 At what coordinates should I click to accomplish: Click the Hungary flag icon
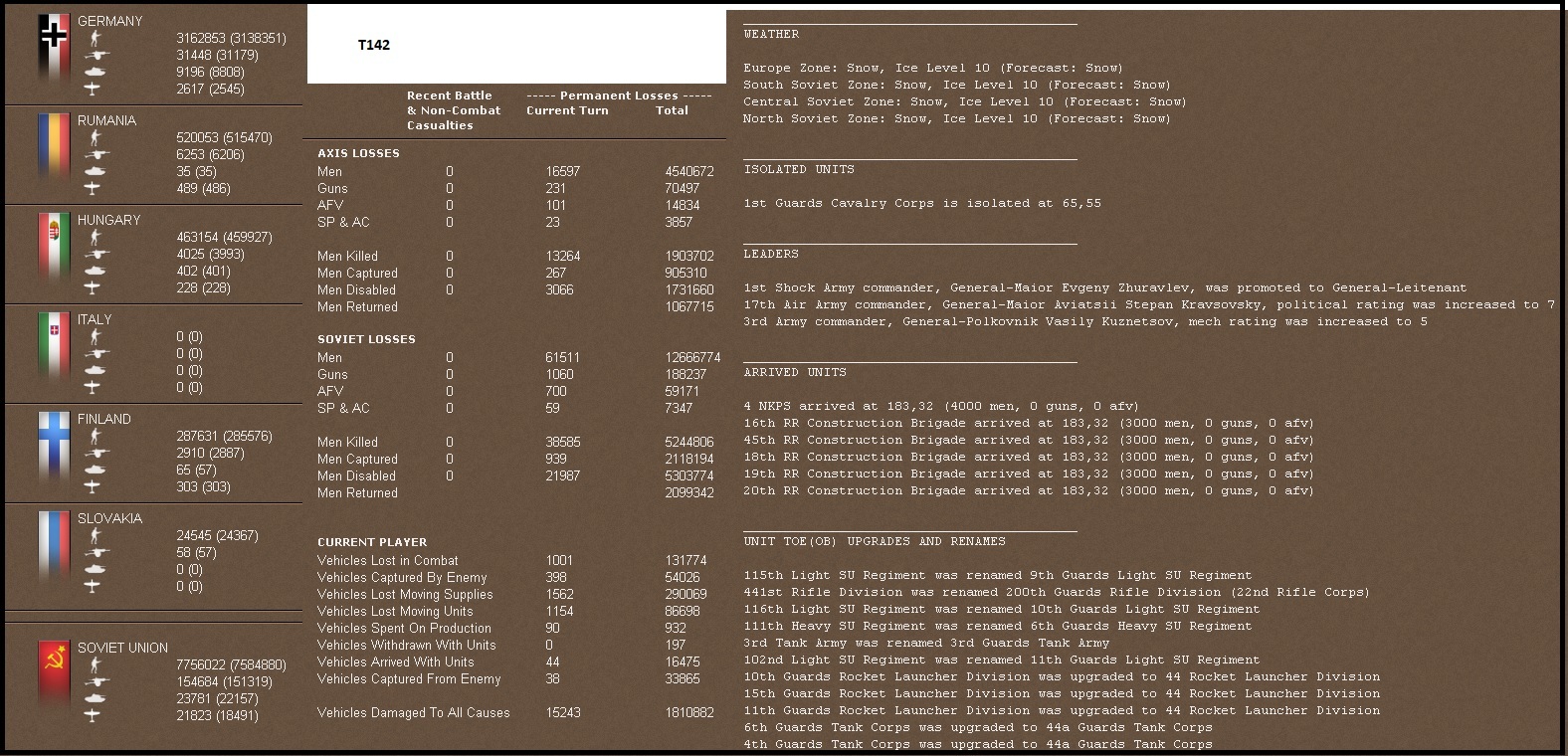pos(54,249)
